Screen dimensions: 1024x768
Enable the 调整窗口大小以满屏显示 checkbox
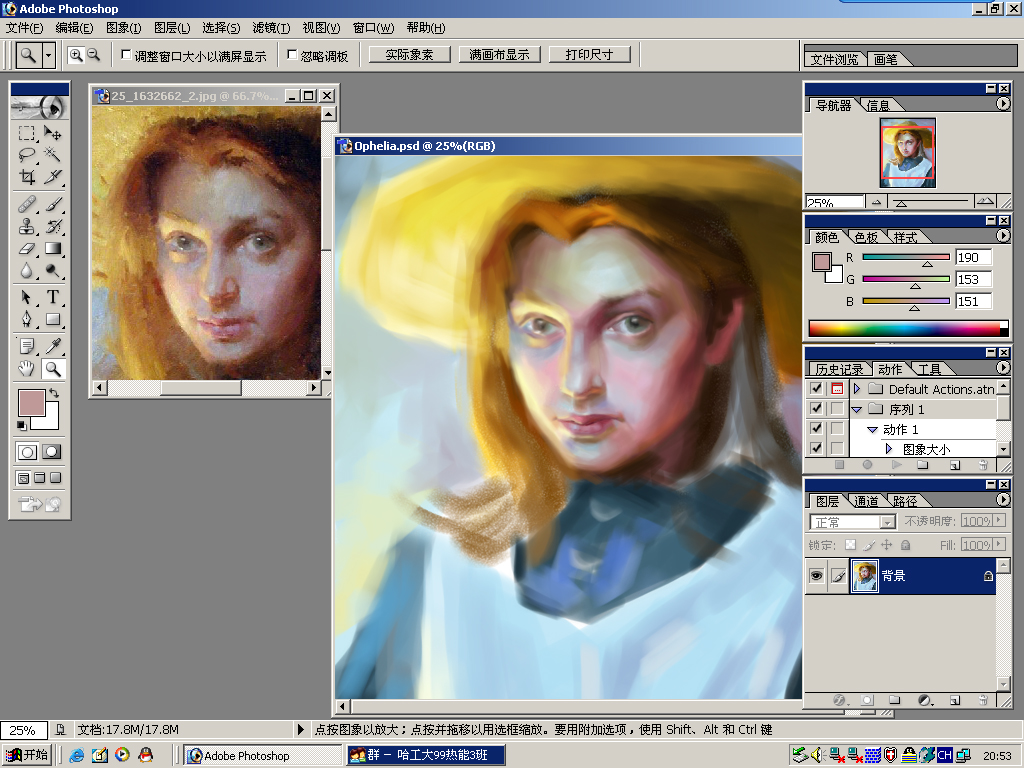pos(126,55)
